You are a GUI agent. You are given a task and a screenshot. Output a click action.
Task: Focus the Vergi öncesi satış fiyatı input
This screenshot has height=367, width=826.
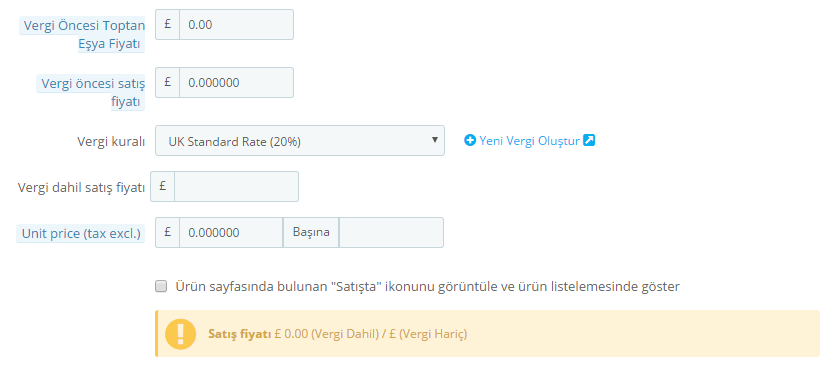tap(237, 82)
